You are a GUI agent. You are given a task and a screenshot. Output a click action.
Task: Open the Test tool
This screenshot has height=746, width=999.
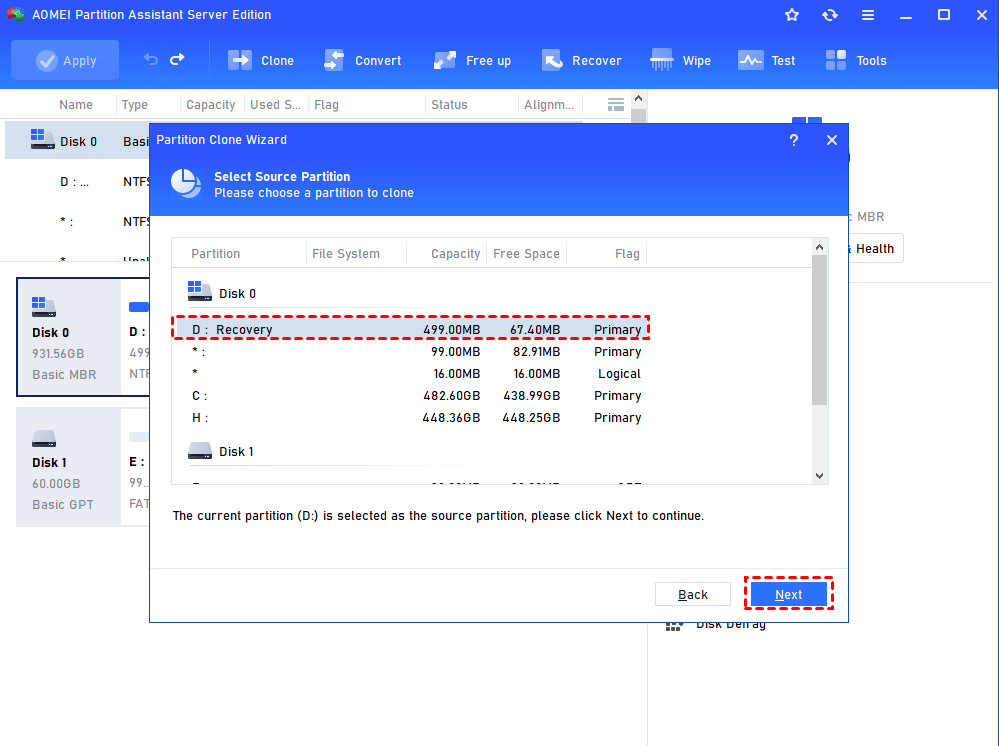point(766,61)
